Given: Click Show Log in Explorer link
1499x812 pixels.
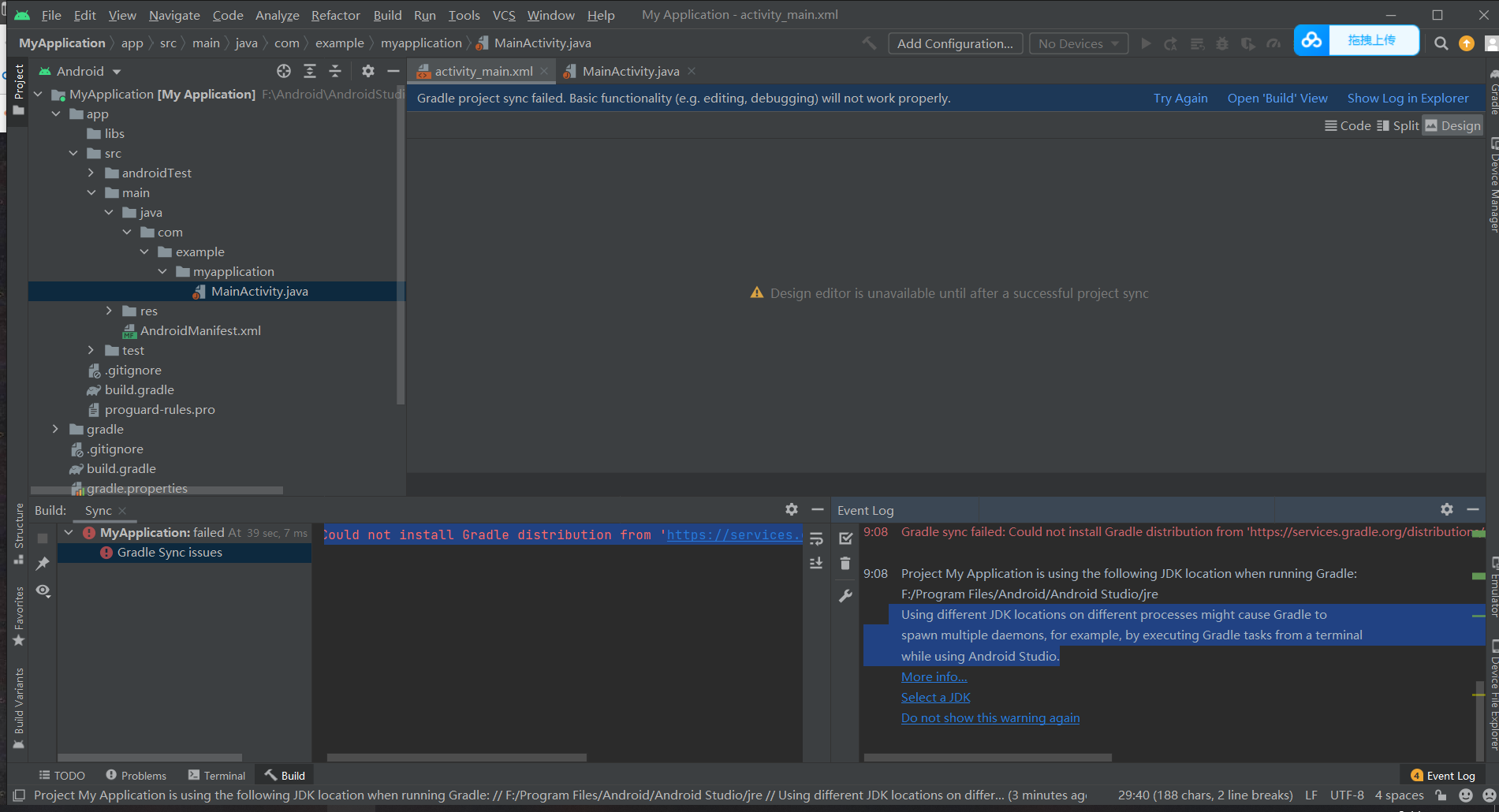Looking at the screenshot, I should [x=1408, y=98].
